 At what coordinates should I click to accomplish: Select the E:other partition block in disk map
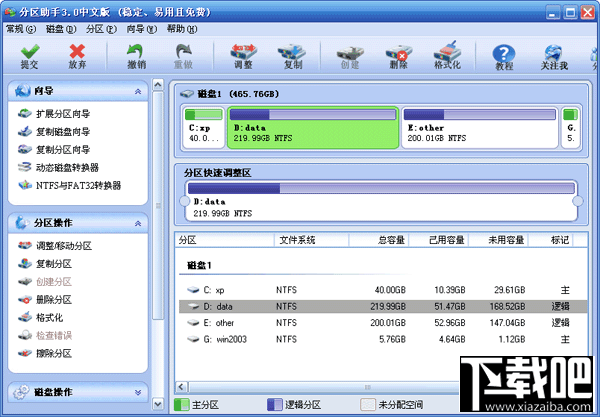click(479, 127)
